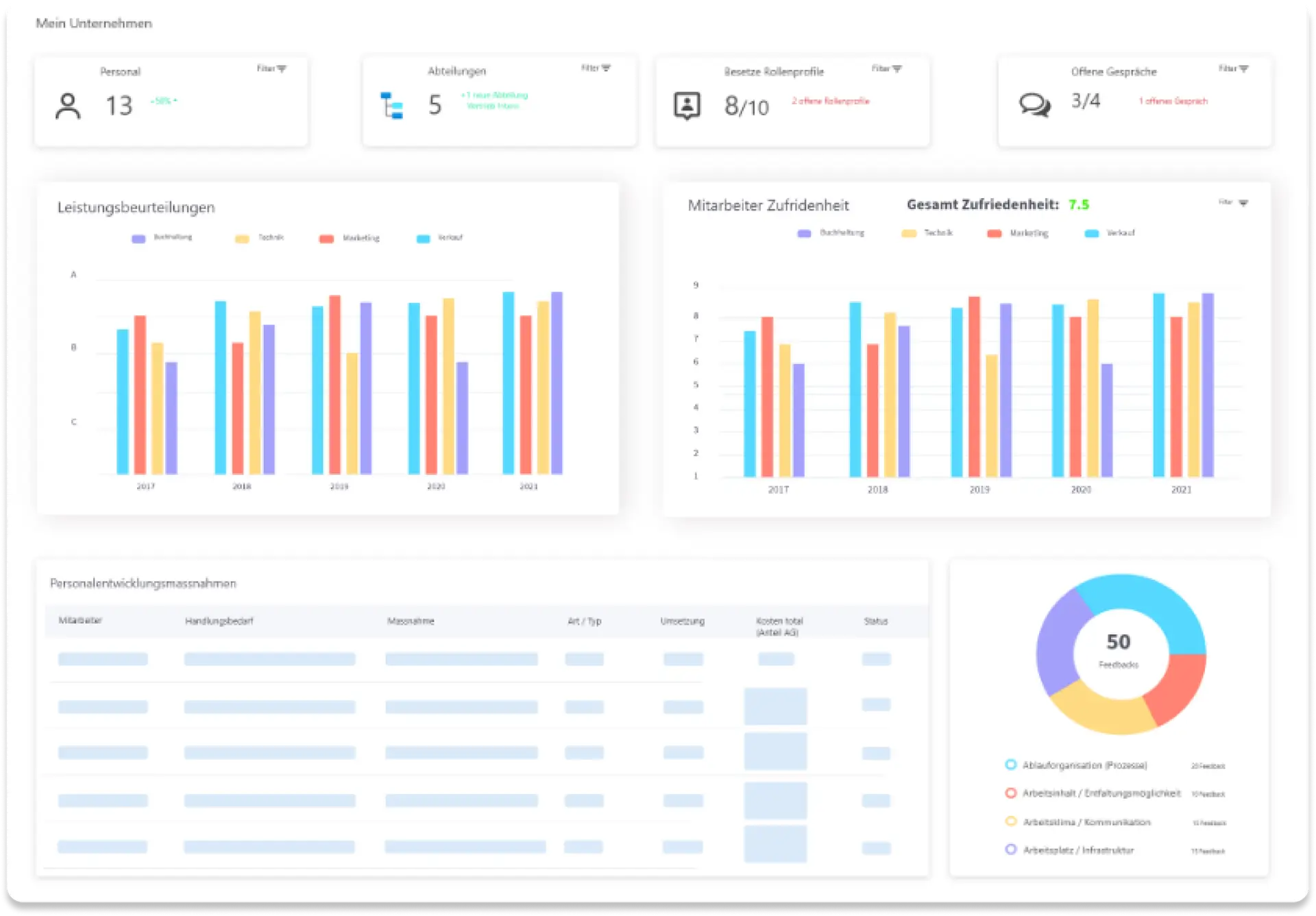1316x916 pixels.
Task: Click the org-chart icon in the Abteilungen card
Action: (x=392, y=106)
